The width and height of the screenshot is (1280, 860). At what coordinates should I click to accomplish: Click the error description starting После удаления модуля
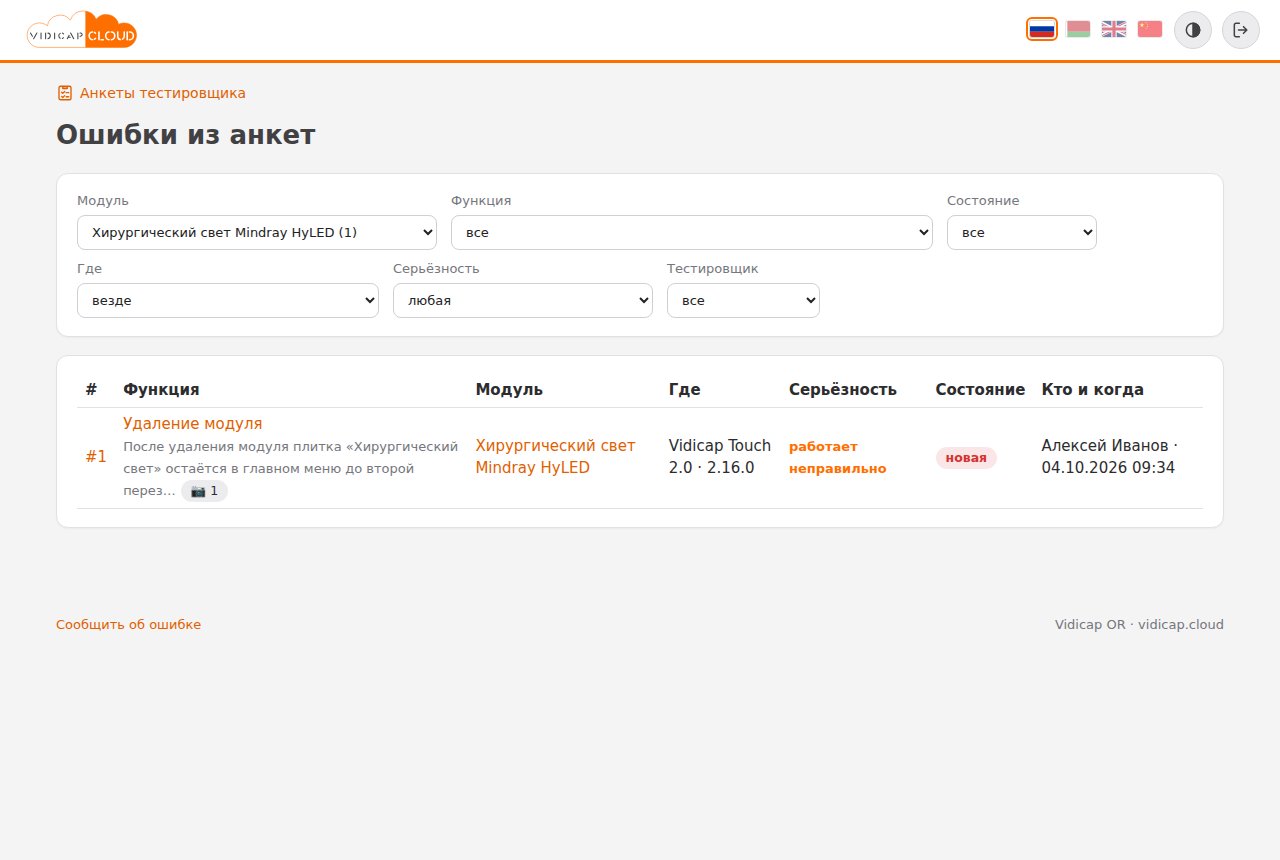click(290, 468)
